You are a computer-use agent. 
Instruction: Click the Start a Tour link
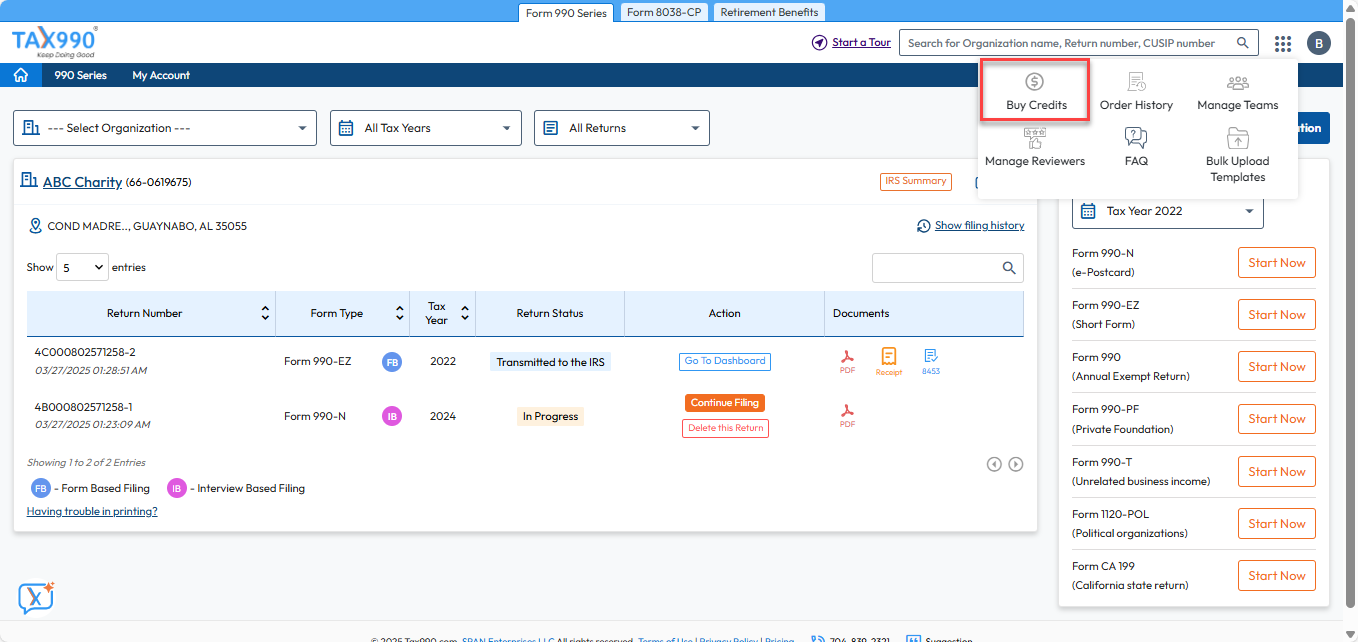861,43
